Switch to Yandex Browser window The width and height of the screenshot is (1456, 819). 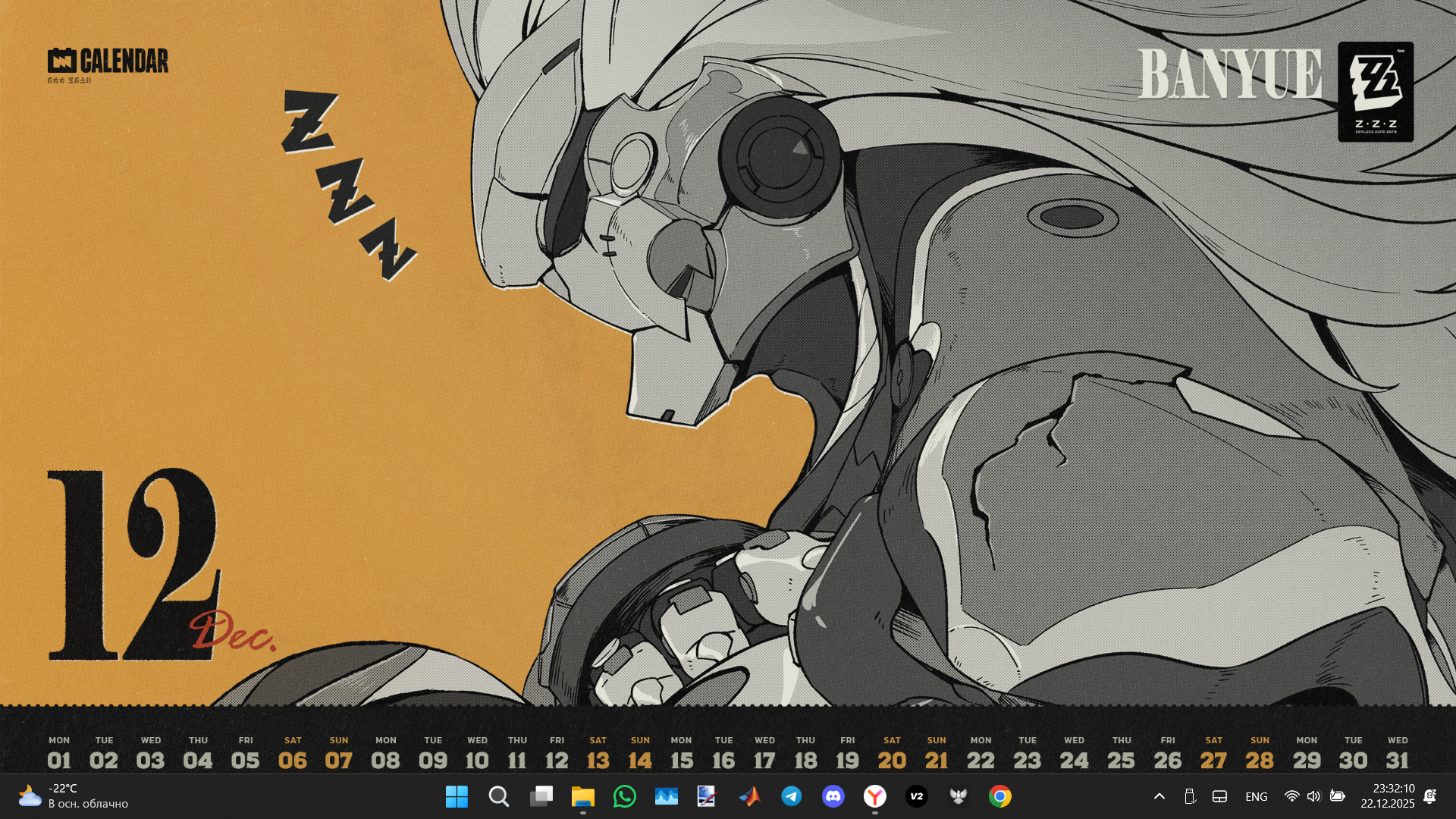pyautogui.click(x=874, y=796)
